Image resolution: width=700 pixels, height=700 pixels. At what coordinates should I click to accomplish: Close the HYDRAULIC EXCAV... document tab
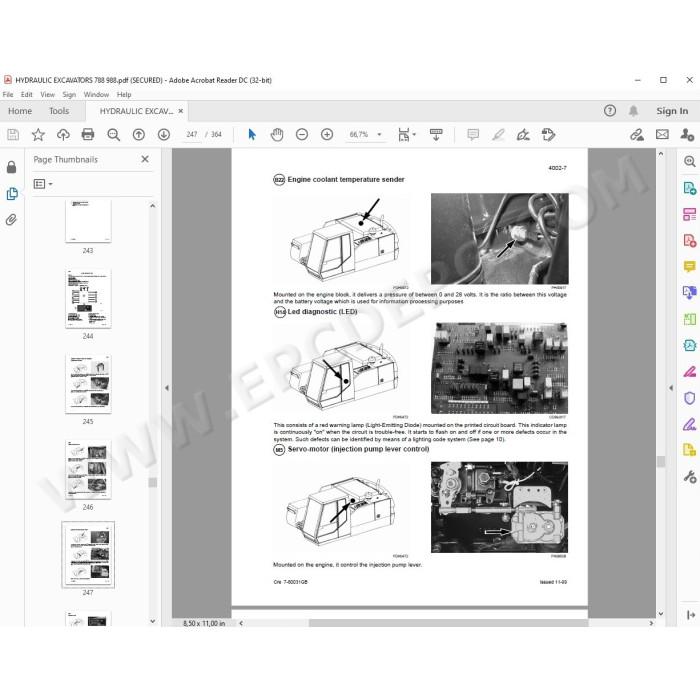[181, 111]
